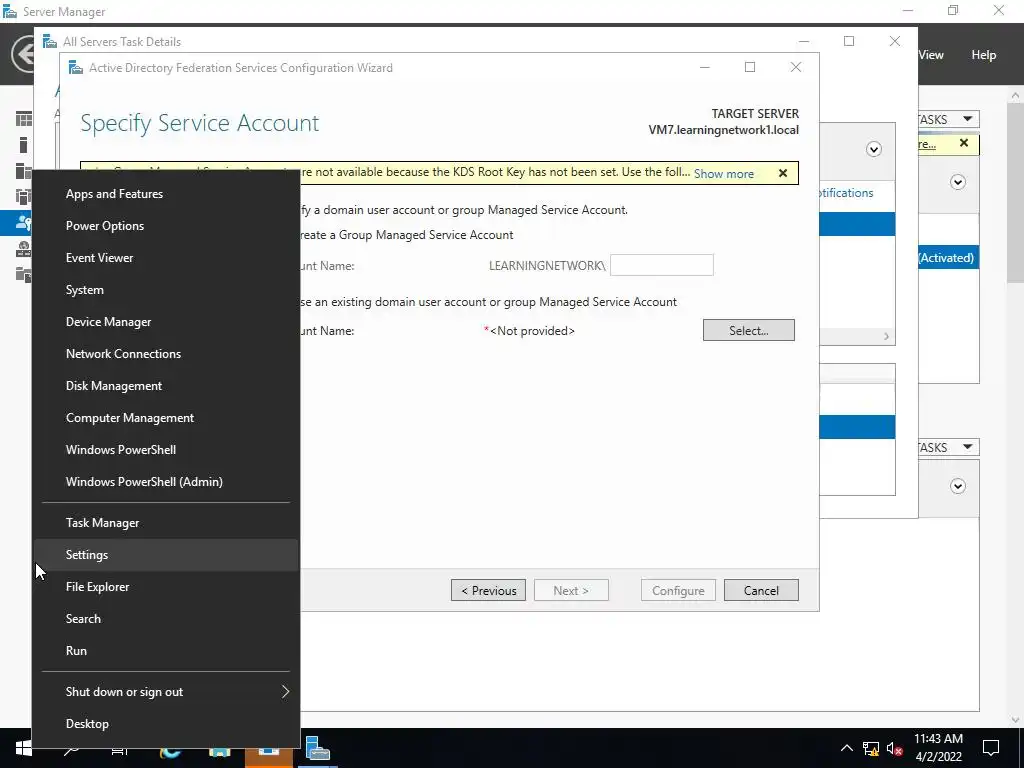This screenshot has width=1024, height=768.
Task: Open the Action Center notifications icon
Action: (x=991, y=748)
